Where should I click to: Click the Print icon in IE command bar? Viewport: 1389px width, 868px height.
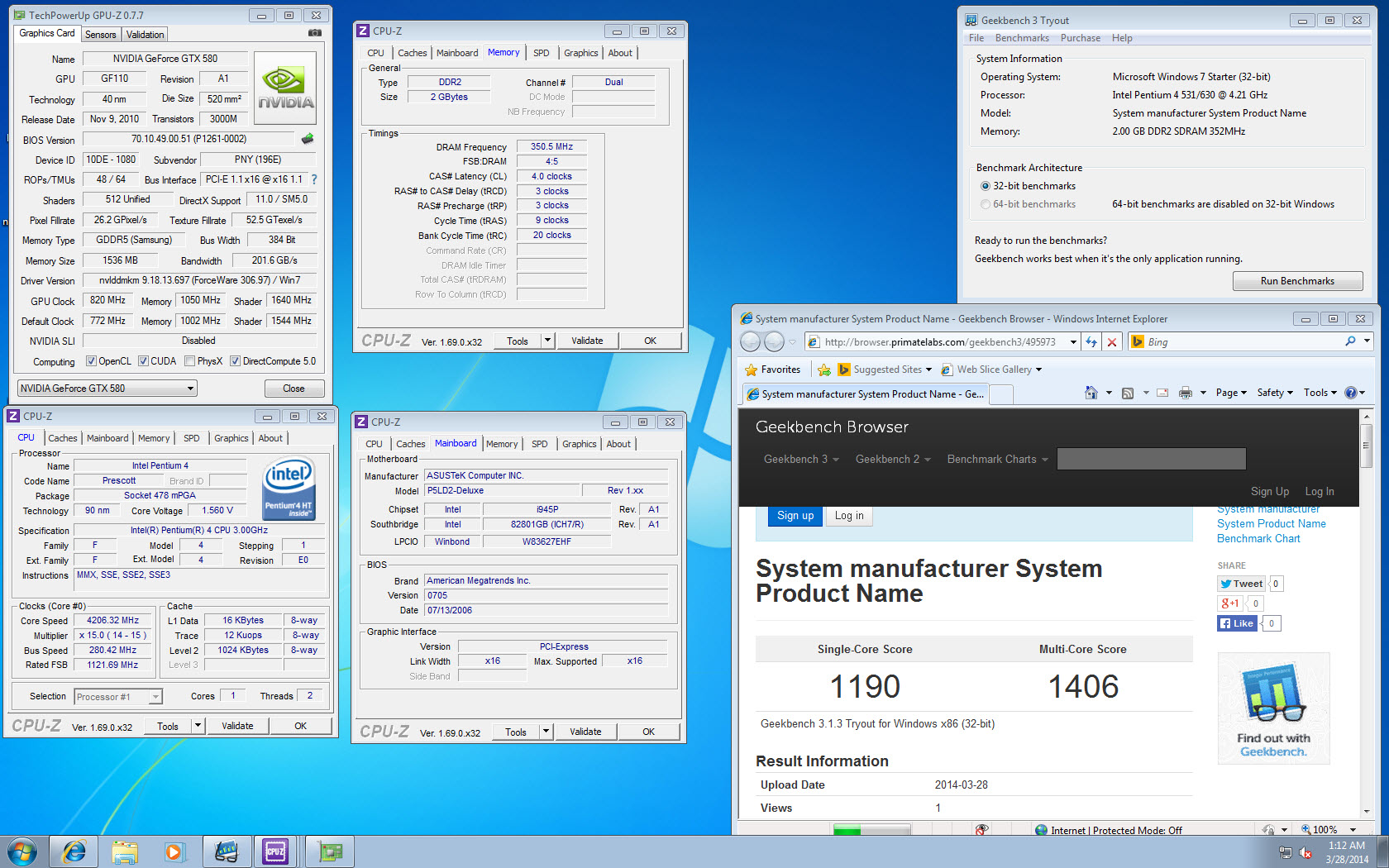tap(1186, 393)
